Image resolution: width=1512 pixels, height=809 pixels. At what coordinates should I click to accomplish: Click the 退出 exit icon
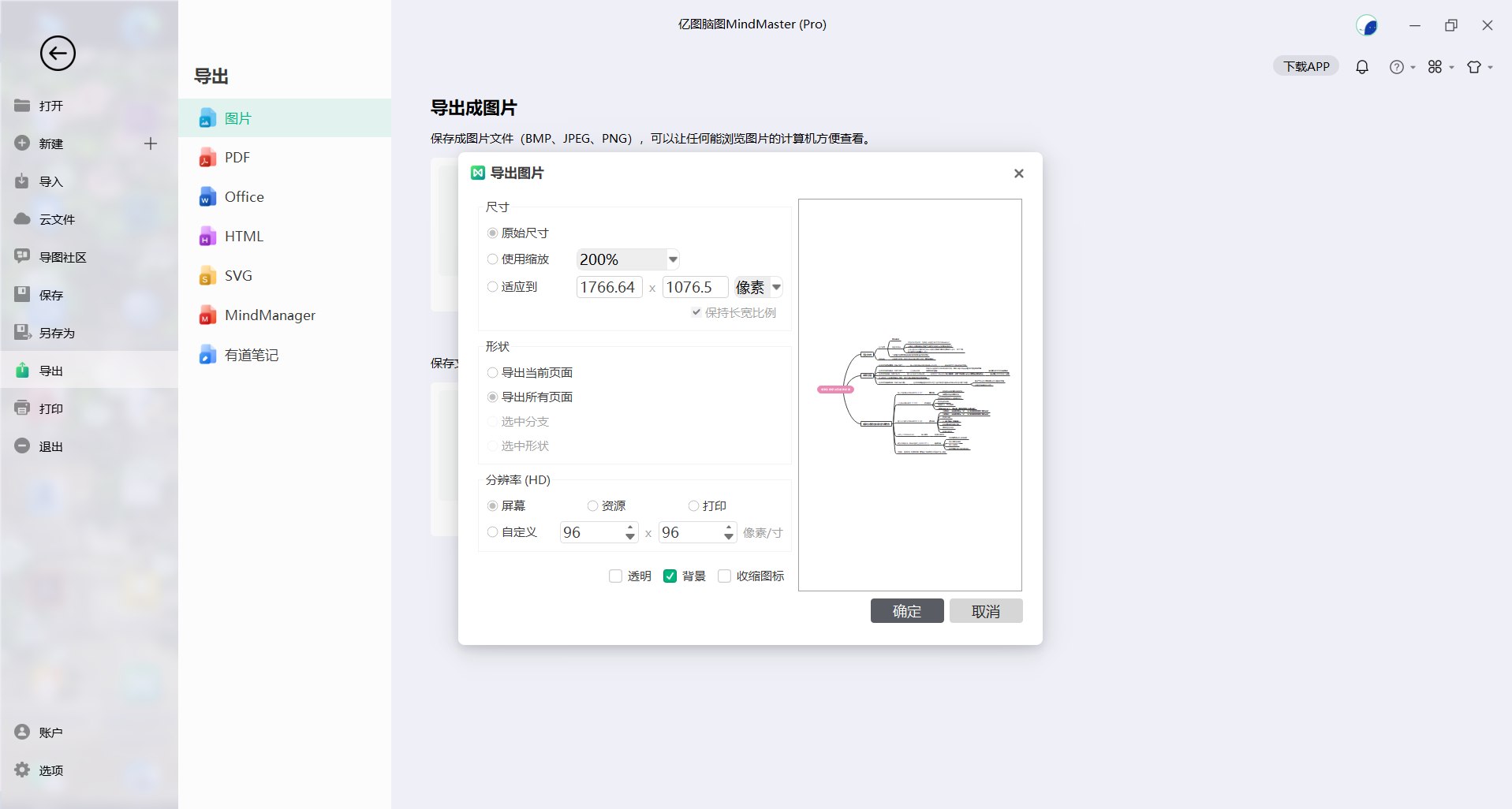(x=22, y=446)
